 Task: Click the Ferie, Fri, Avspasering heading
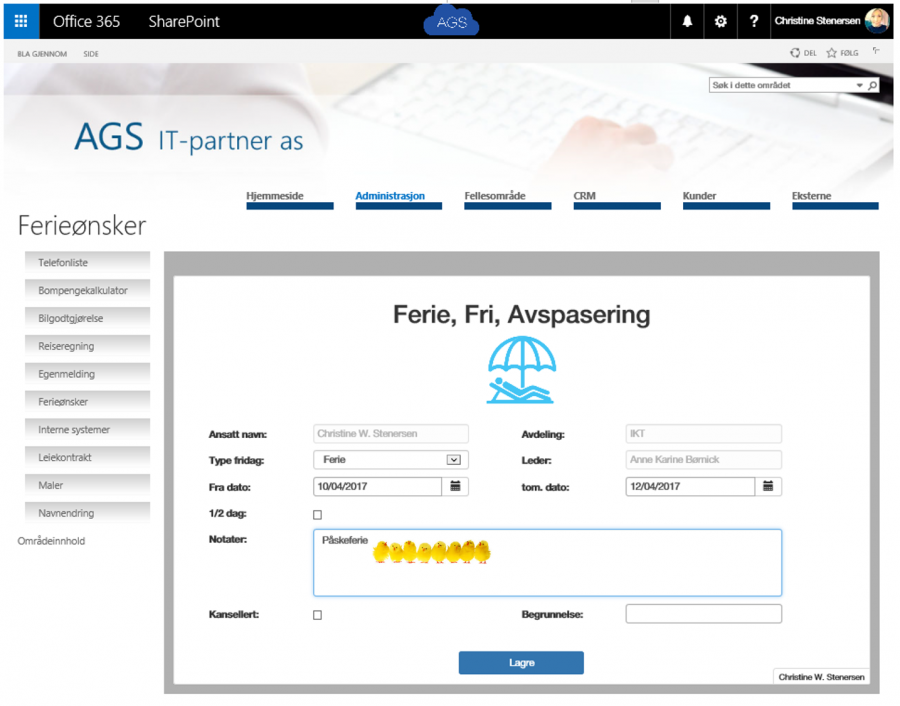(521, 315)
